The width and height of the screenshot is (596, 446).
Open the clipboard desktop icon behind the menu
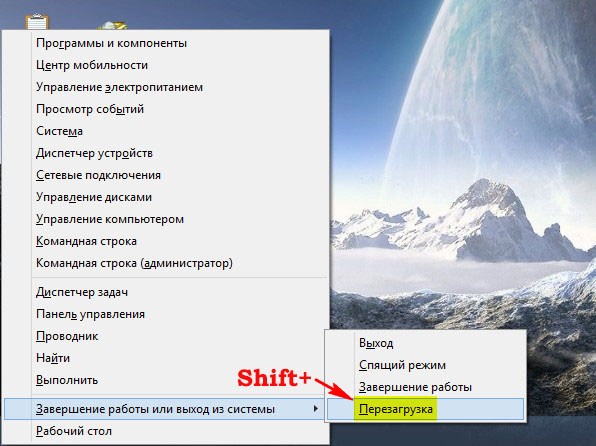[37, 22]
